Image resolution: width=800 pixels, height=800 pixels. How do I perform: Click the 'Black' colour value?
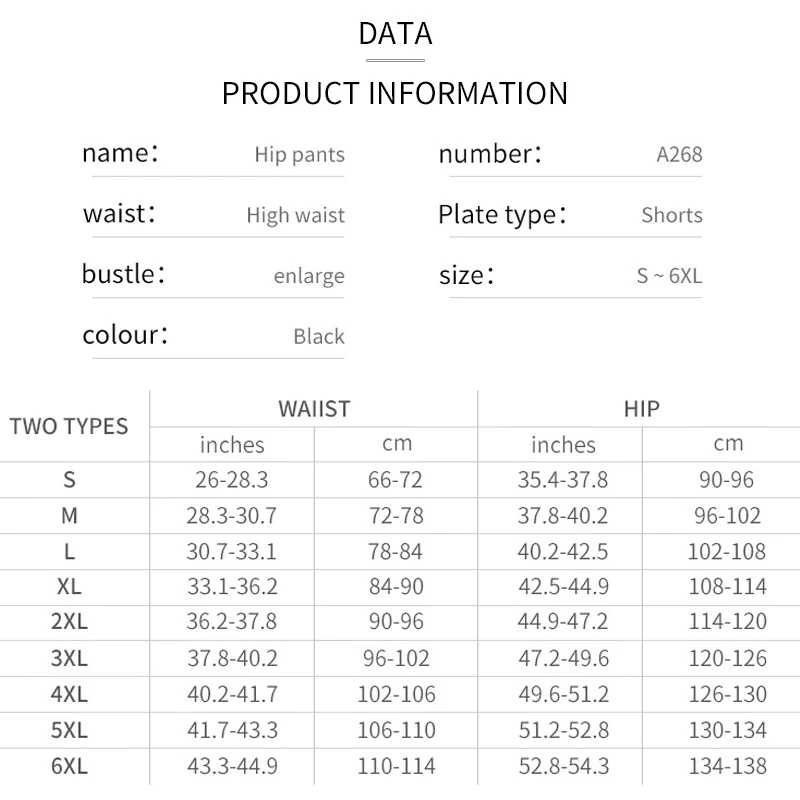[319, 336]
